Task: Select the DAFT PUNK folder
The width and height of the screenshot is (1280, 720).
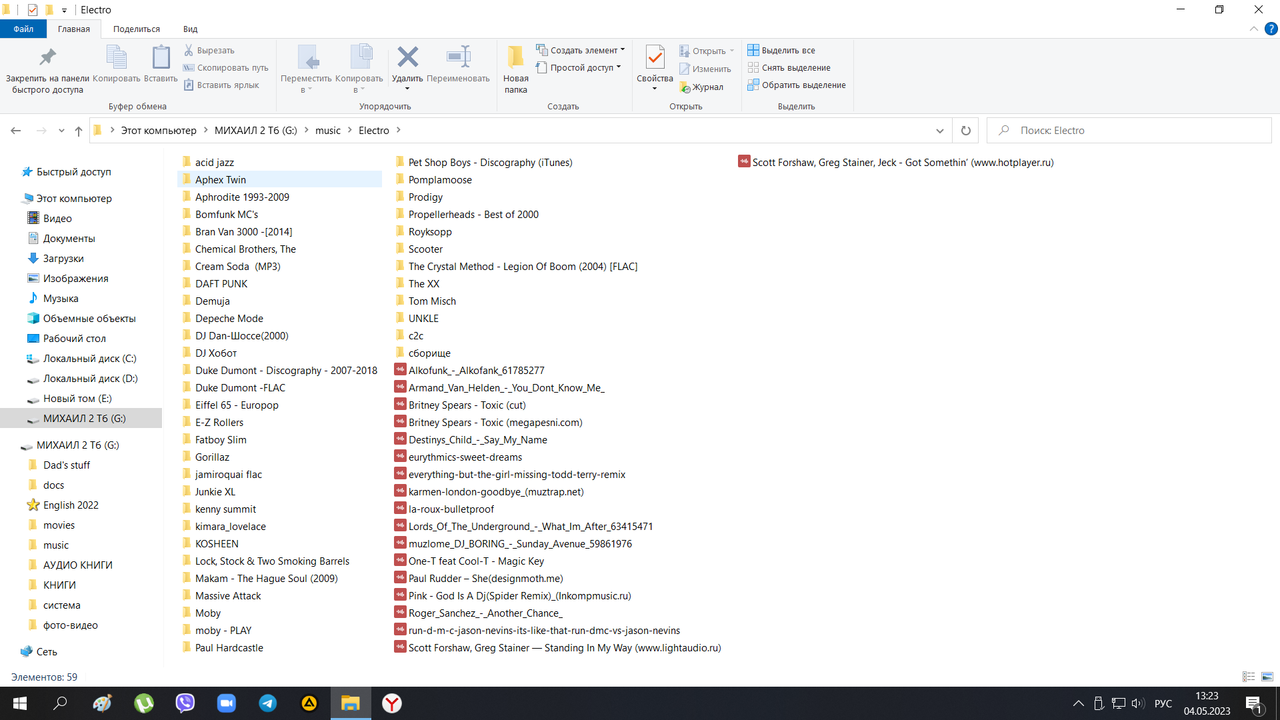Action: (221, 284)
